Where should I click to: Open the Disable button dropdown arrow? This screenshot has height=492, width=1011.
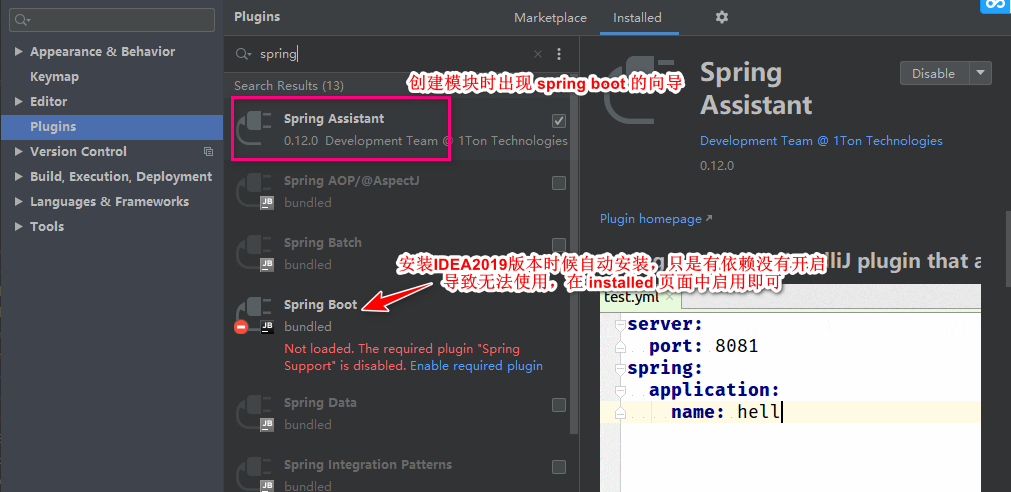tap(981, 73)
